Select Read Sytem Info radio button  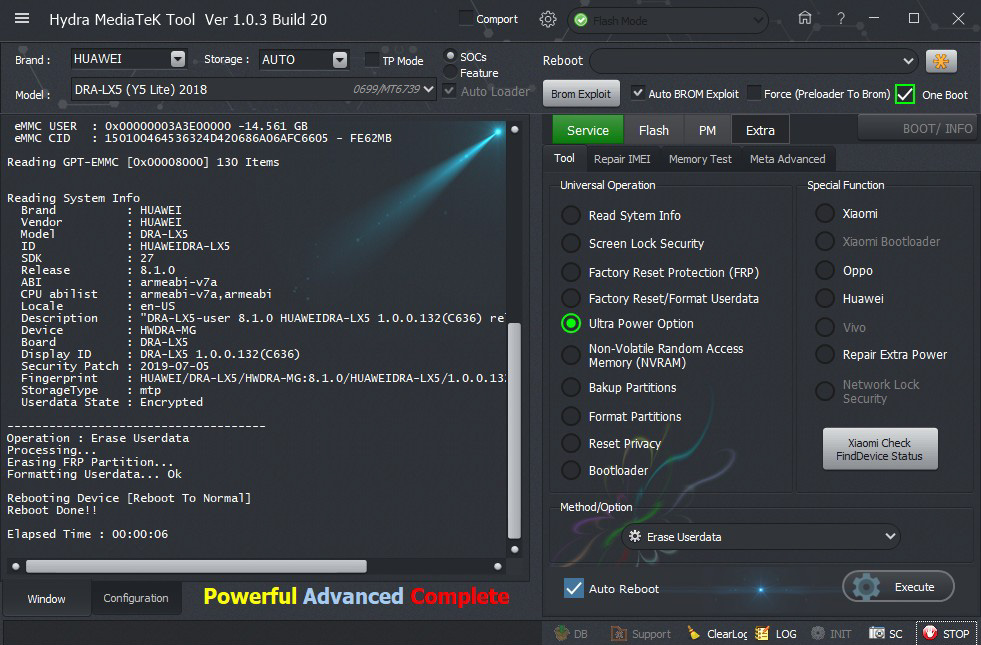(x=571, y=215)
